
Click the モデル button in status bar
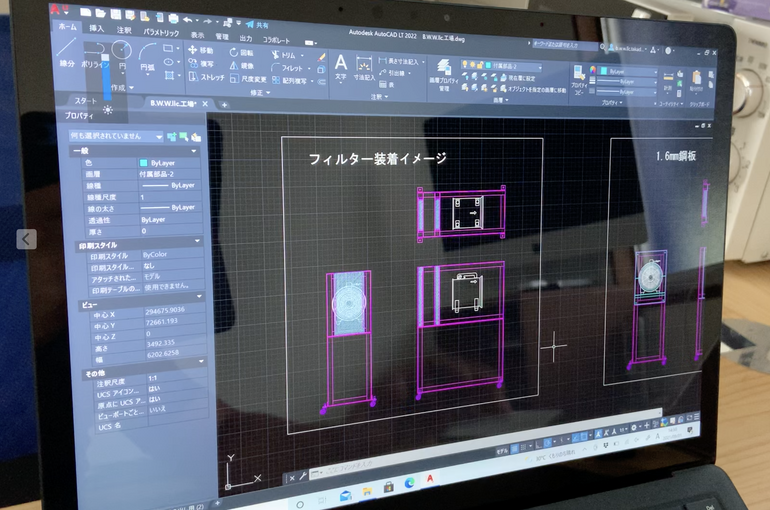(502, 451)
